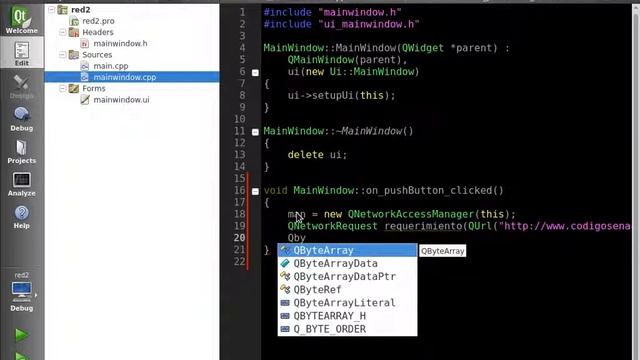Click the Headers folder icon
The width and height of the screenshot is (640, 360).
[x=74, y=32]
